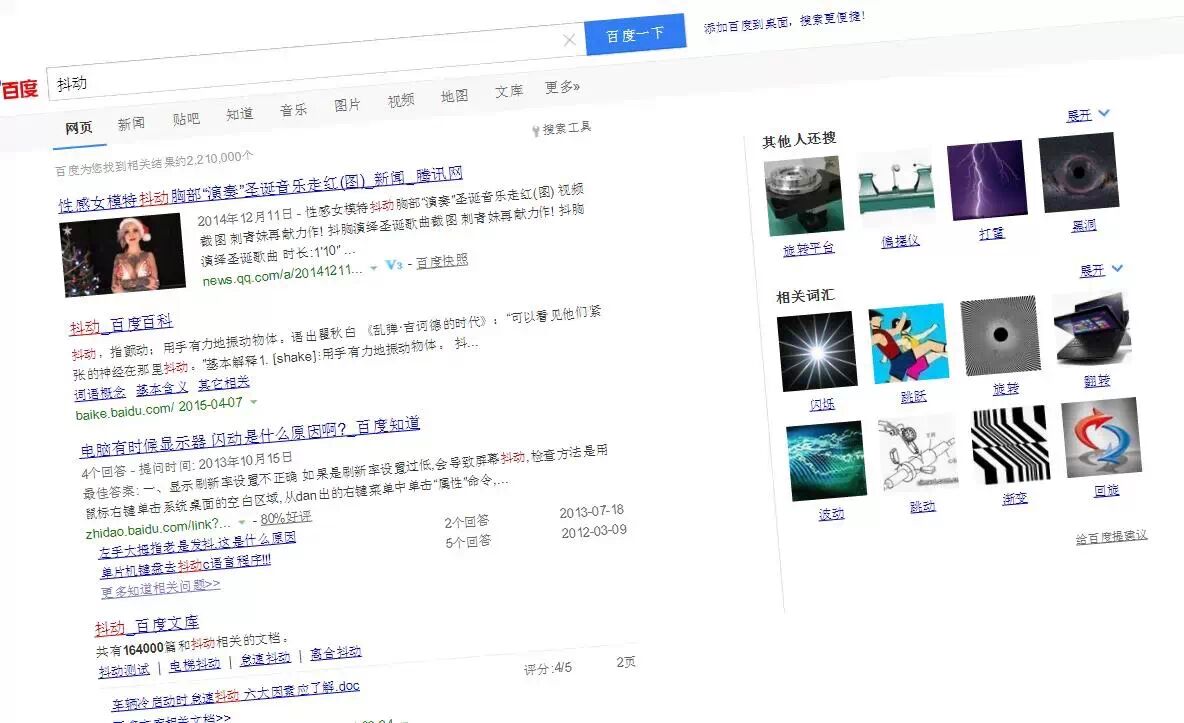Go to the 文库 tab
This screenshot has height=723, width=1184.
pos(509,91)
